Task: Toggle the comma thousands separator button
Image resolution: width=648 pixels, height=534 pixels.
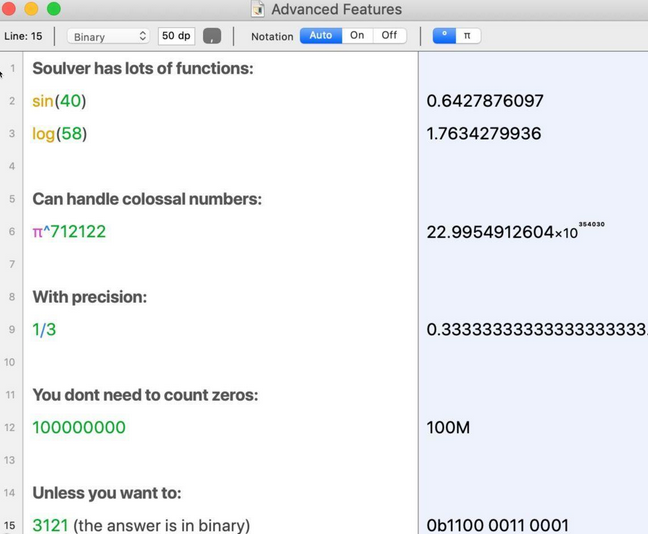Action: pos(212,36)
